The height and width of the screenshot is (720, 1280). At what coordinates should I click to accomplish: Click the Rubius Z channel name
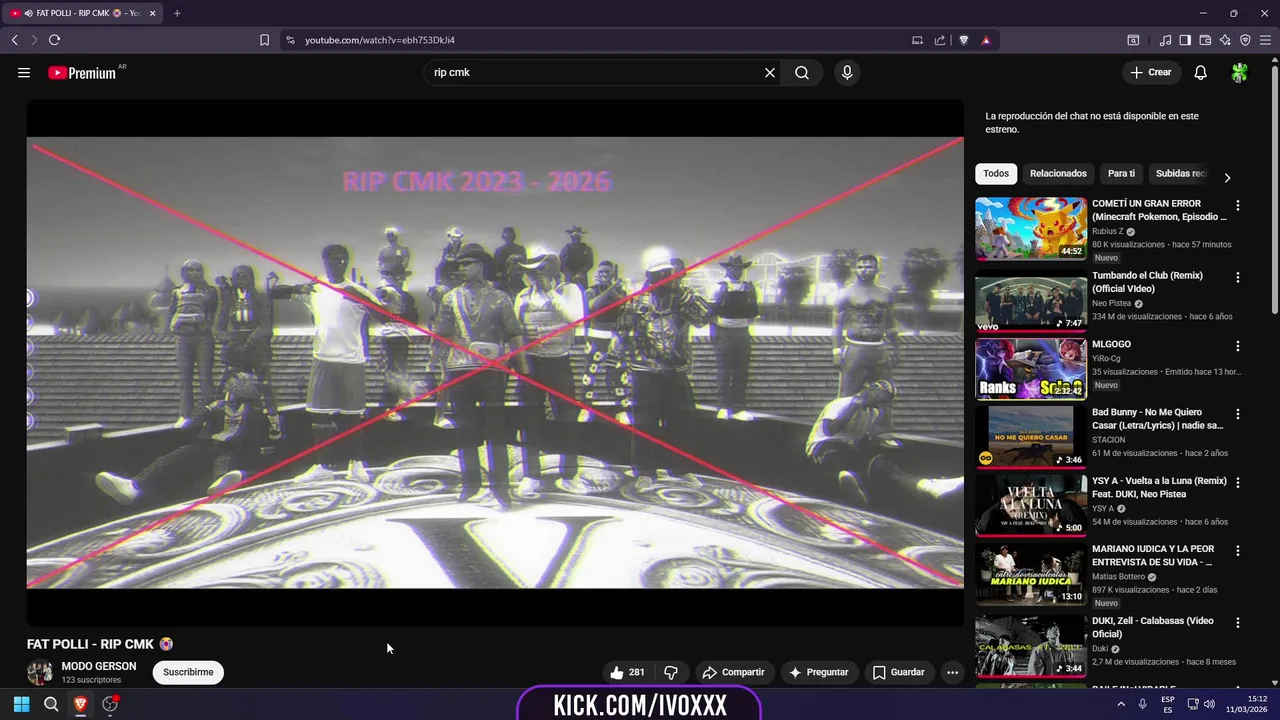pos(1107,231)
